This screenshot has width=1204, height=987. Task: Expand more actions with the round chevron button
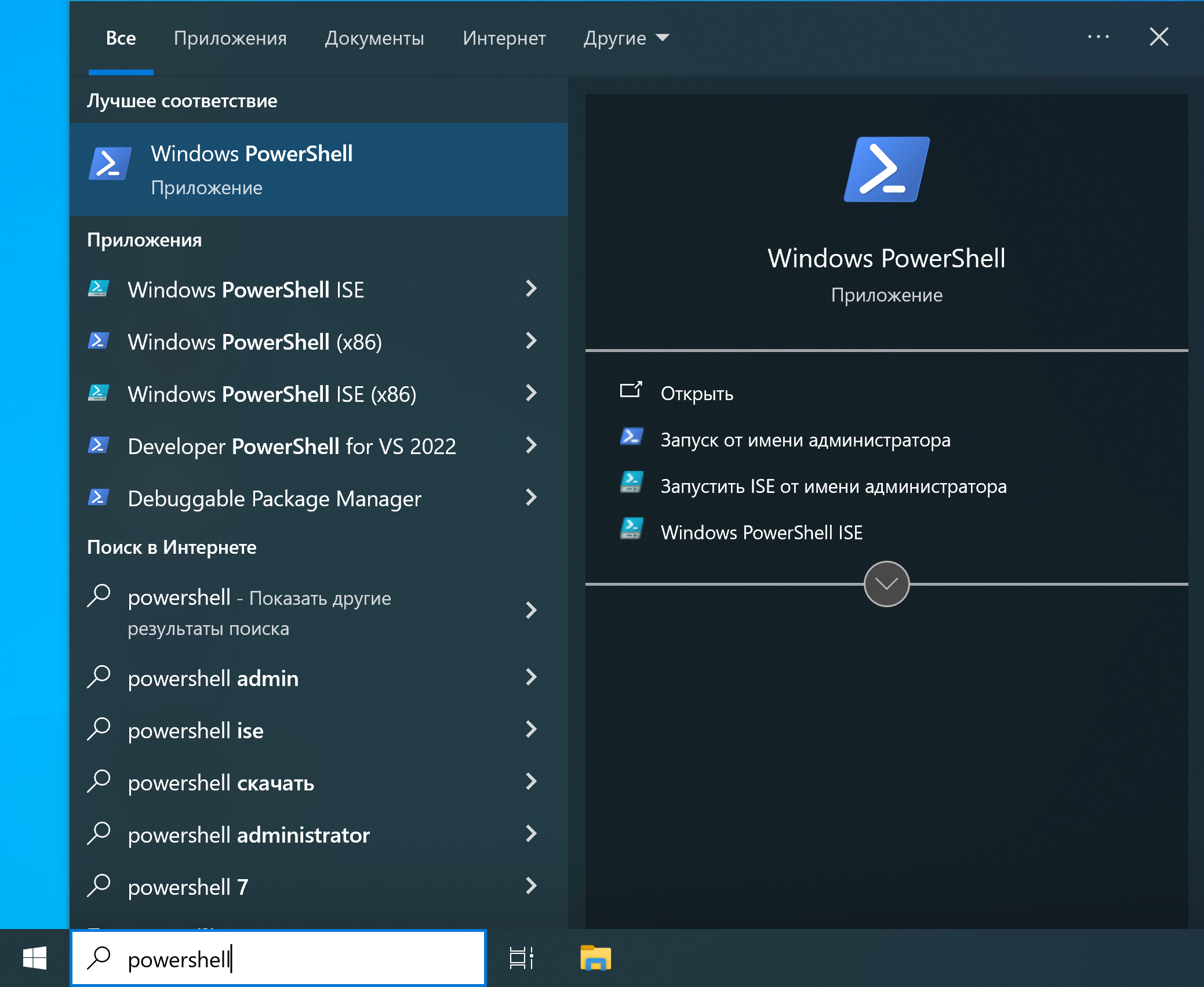886,584
